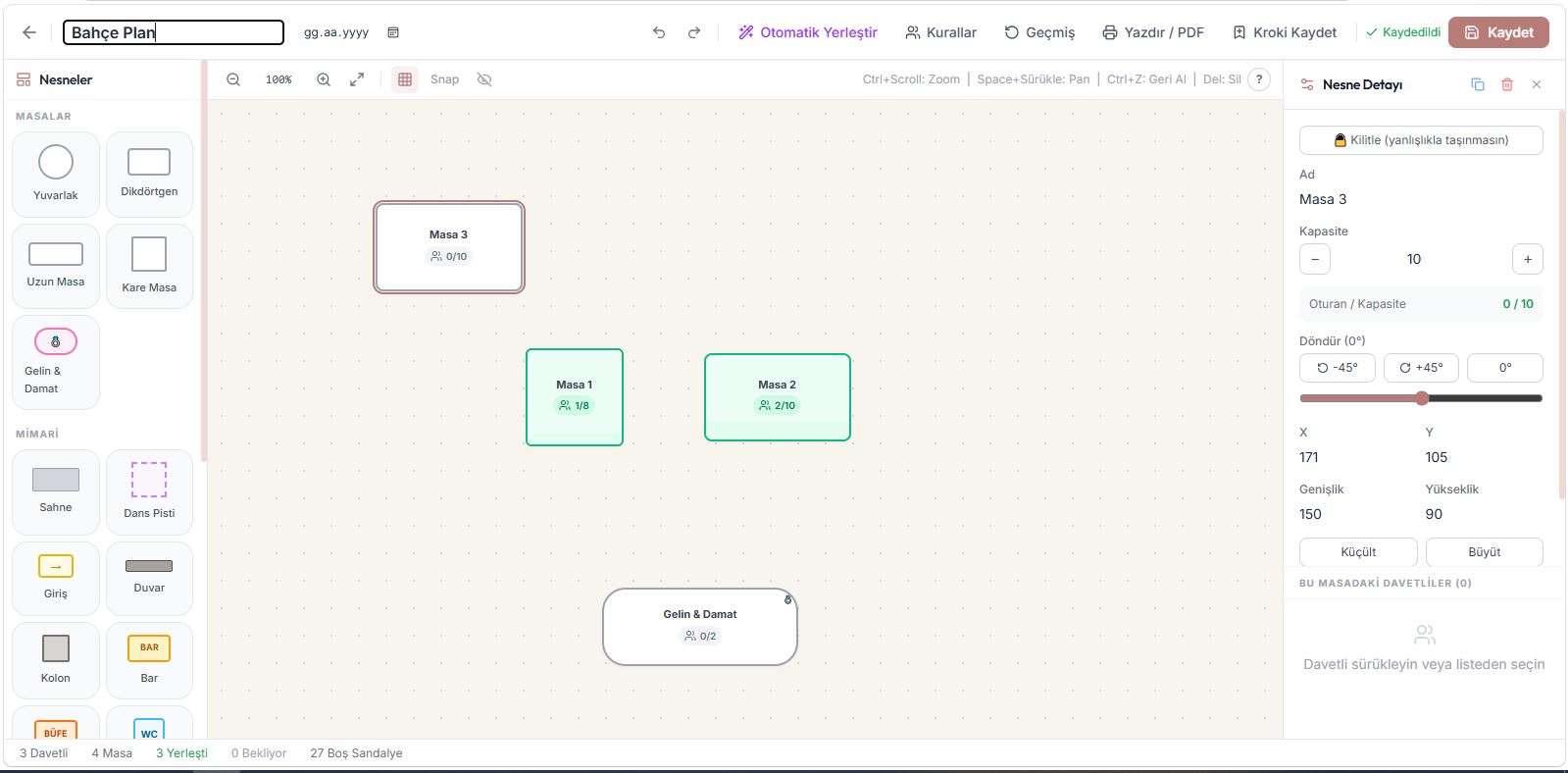
Task: Duplicate the selected object
Action: click(1478, 84)
